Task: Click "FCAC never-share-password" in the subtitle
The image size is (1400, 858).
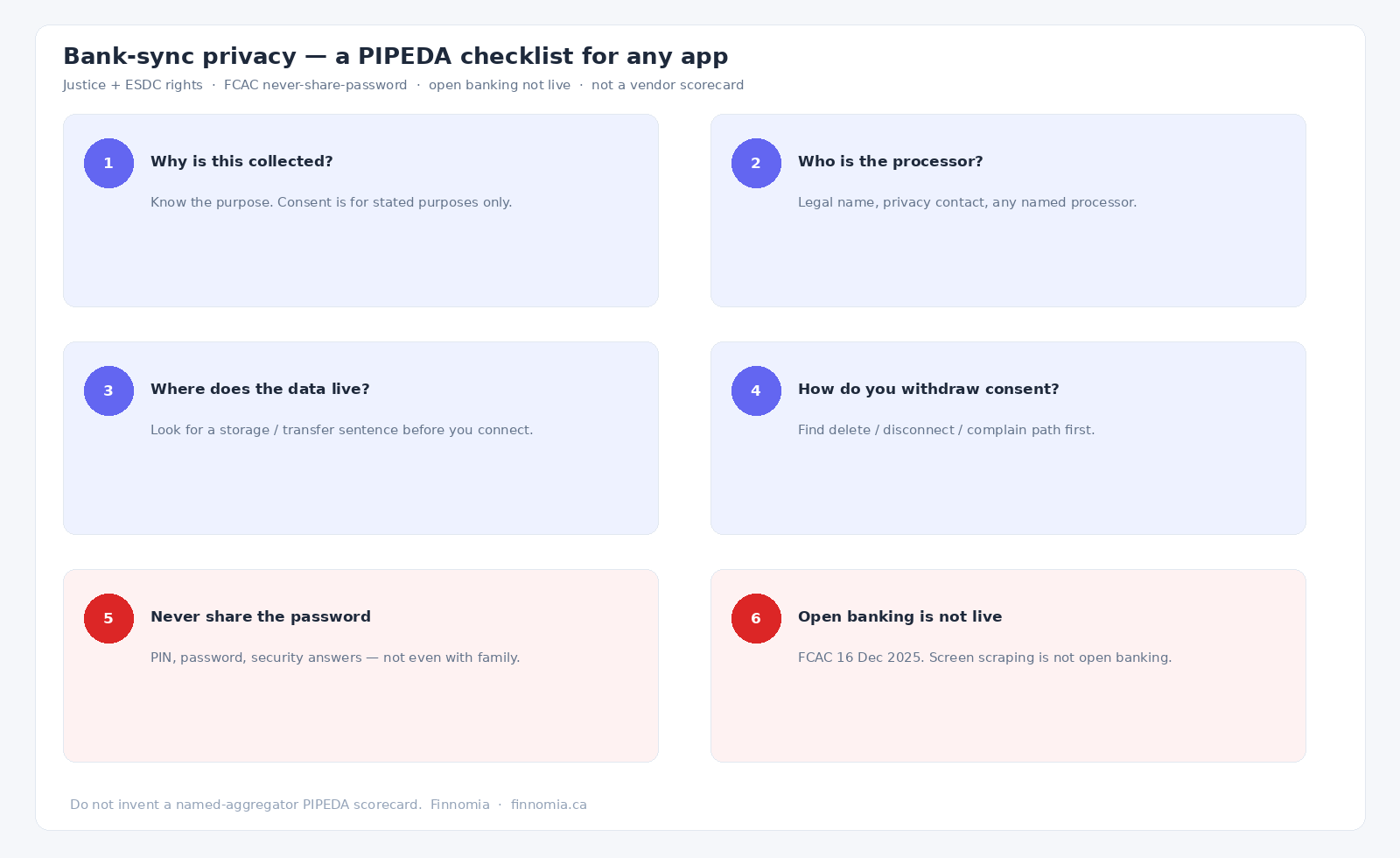Action: tap(316, 85)
